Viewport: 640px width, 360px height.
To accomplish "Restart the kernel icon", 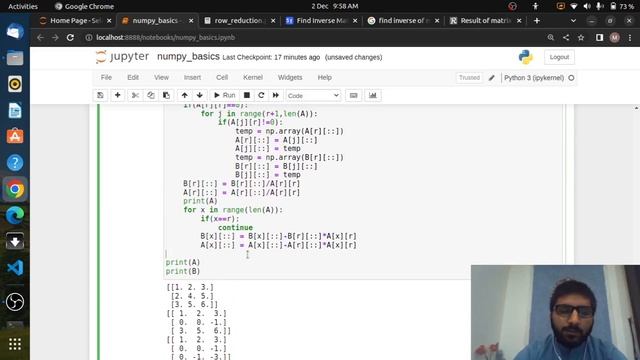I will point(261,95).
